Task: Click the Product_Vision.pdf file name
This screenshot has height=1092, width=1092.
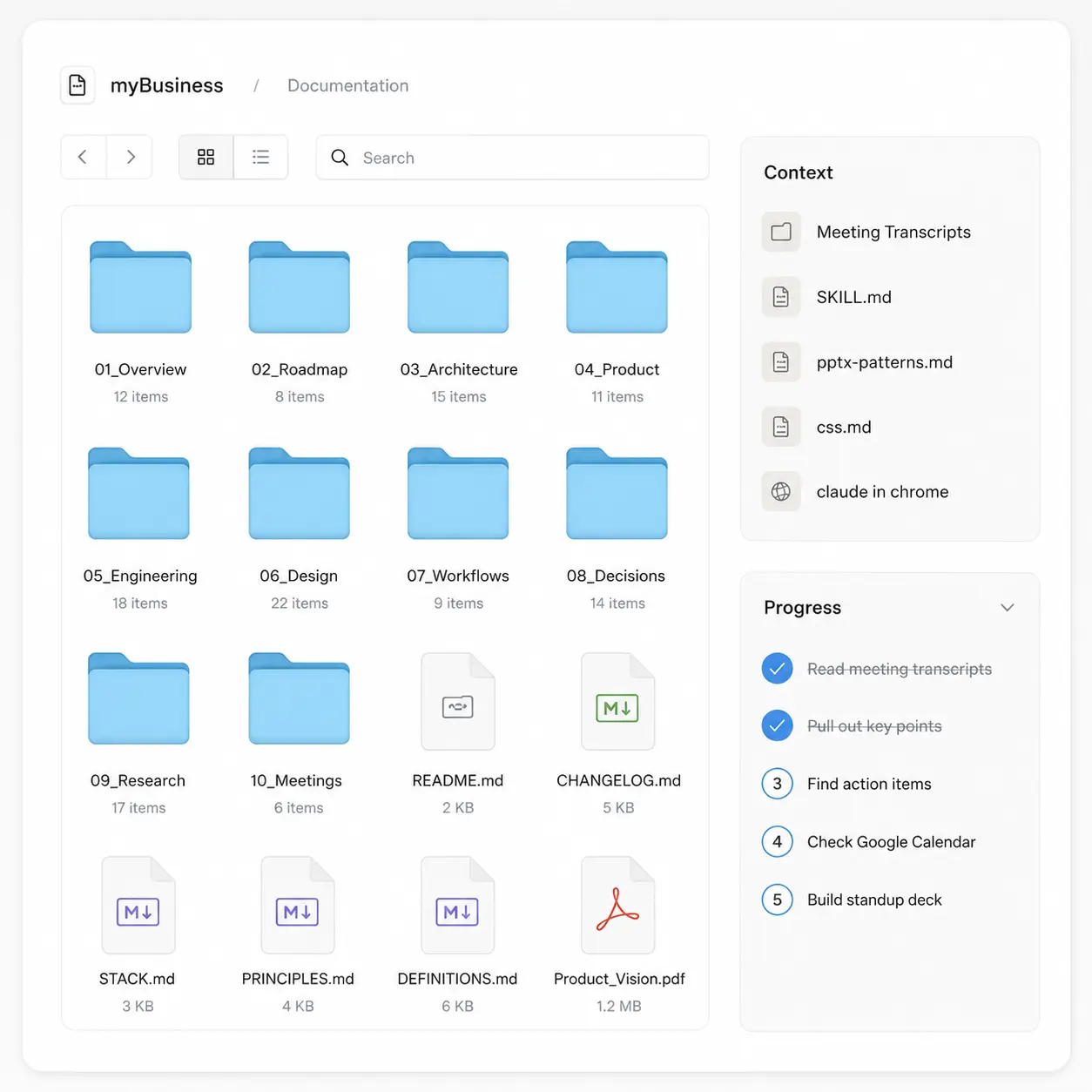Action: point(619,979)
